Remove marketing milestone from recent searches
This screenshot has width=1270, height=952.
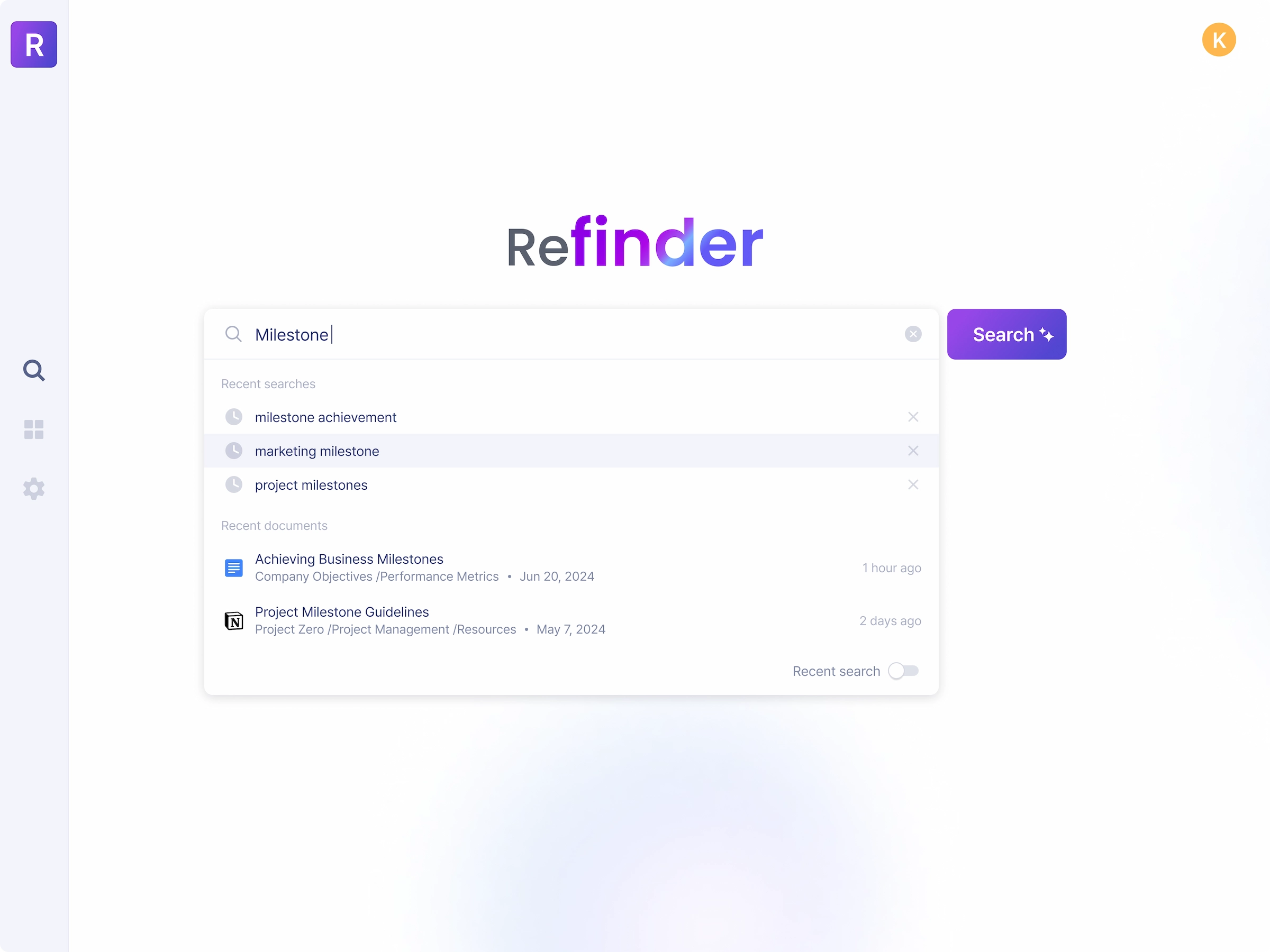[913, 450]
